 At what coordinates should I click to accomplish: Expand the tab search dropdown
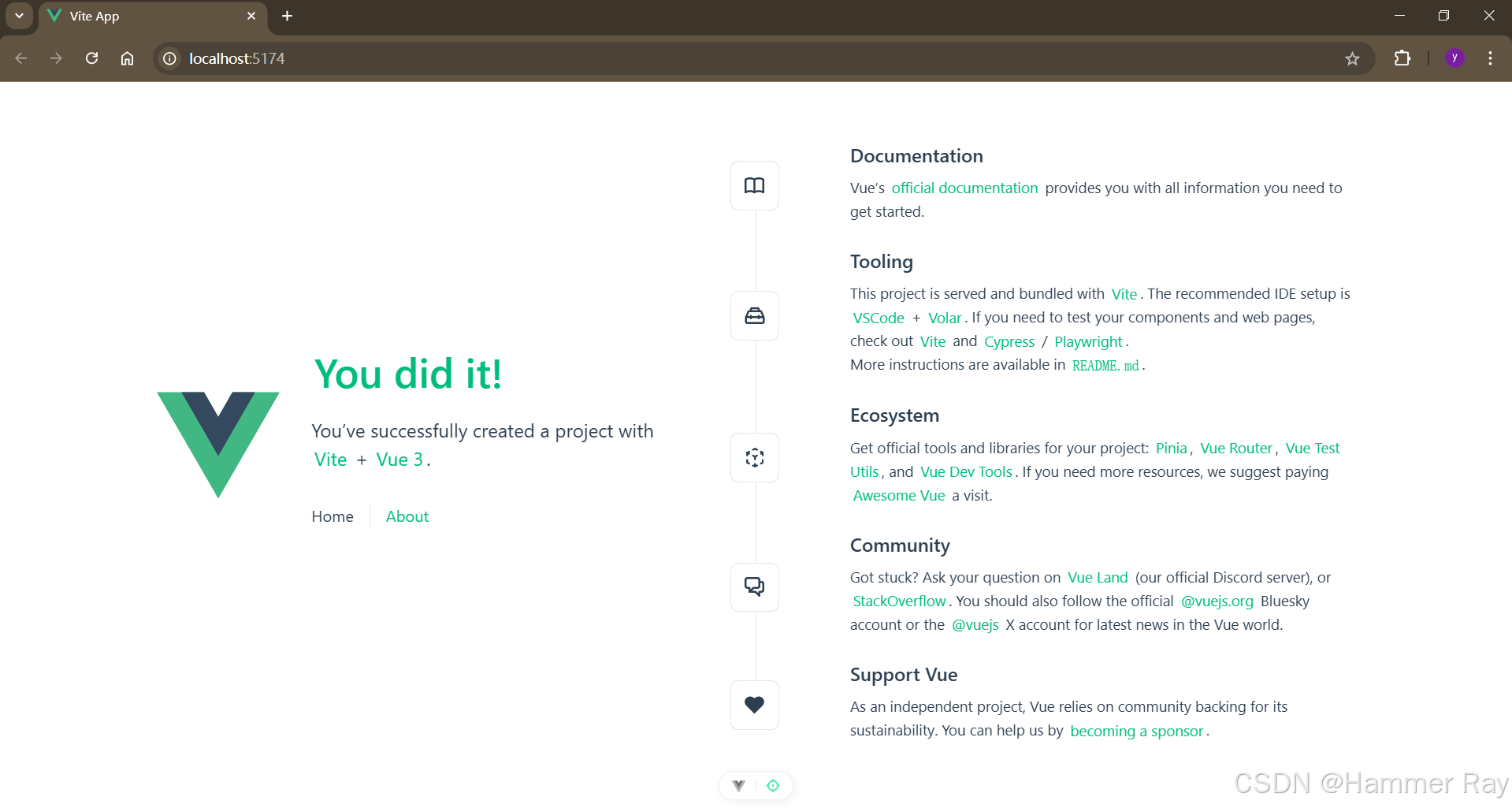[19, 16]
